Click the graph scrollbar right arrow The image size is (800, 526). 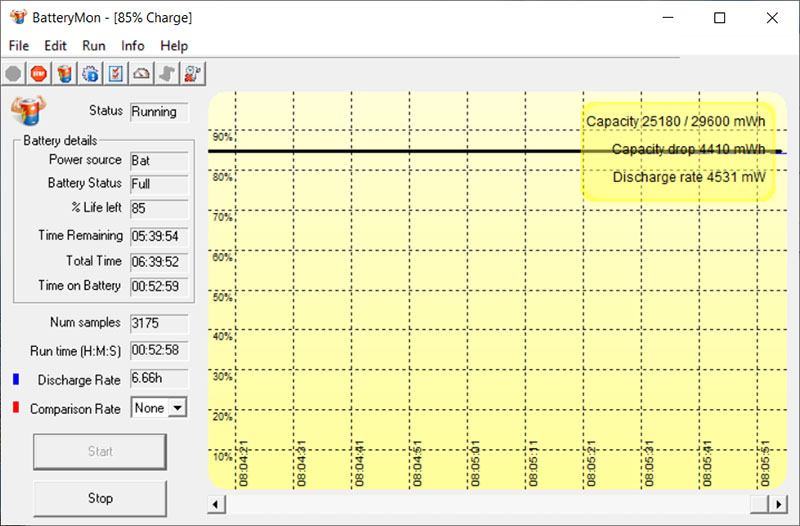(778, 505)
